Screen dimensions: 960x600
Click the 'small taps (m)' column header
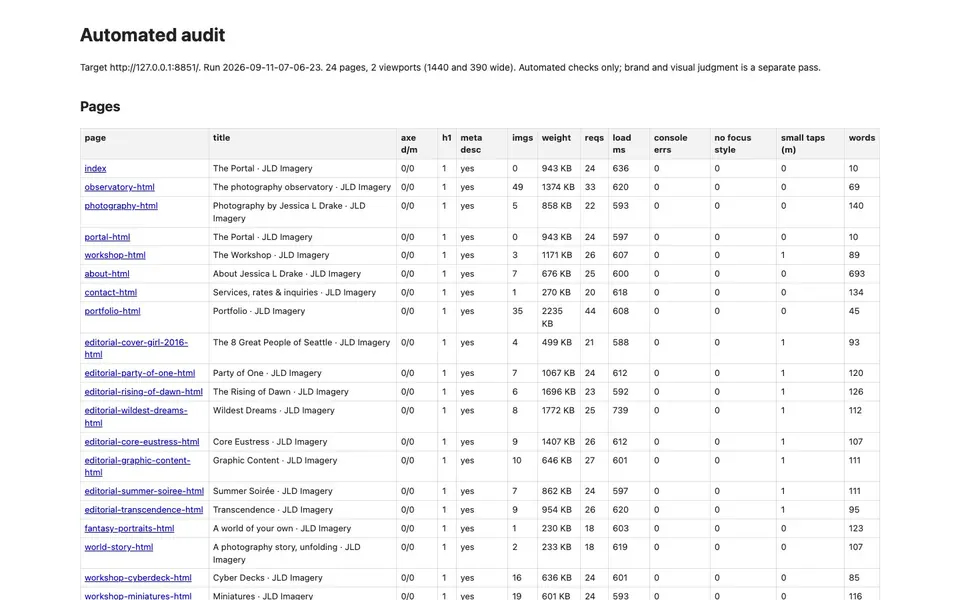point(803,144)
